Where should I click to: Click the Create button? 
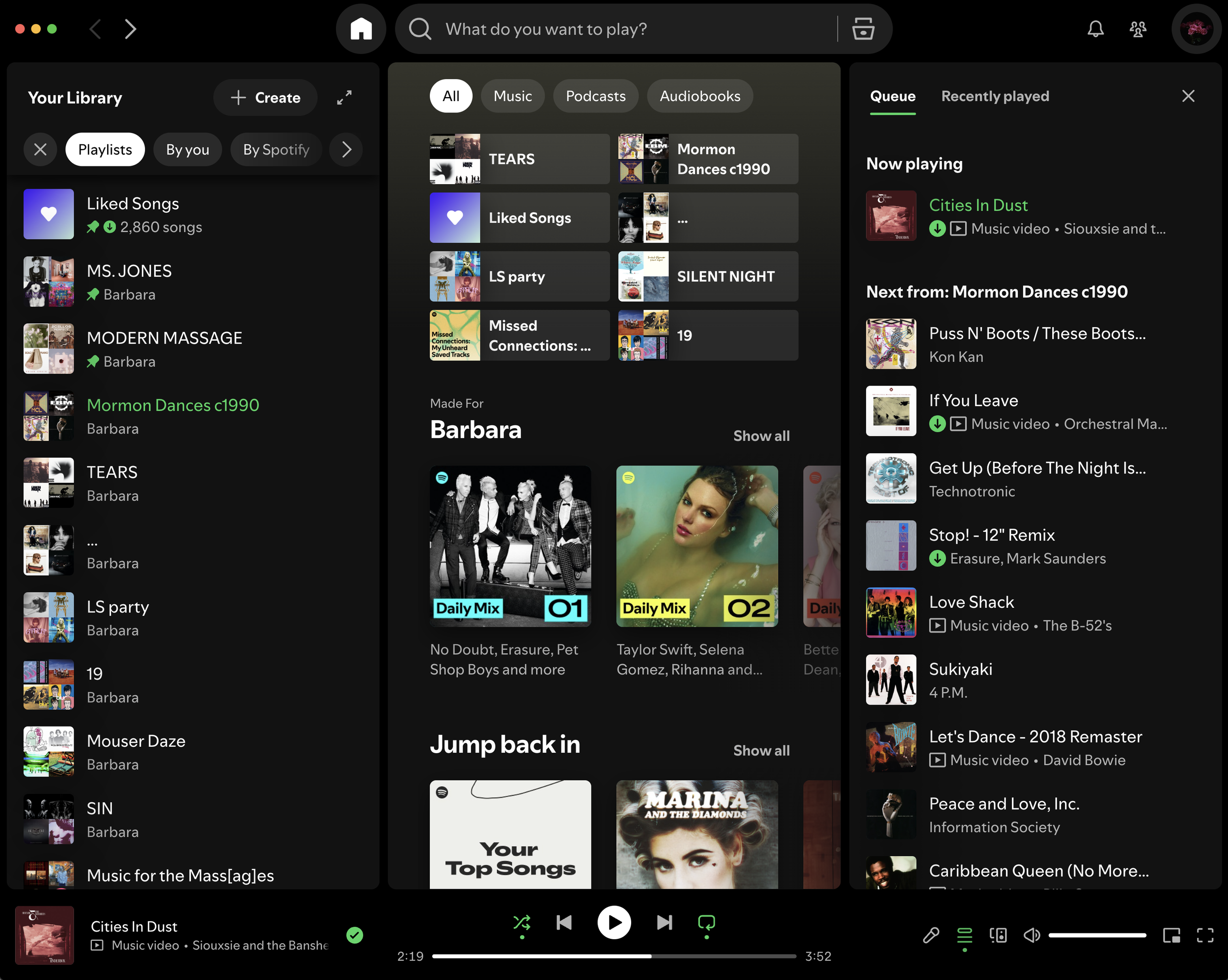click(x=265, y=97)
